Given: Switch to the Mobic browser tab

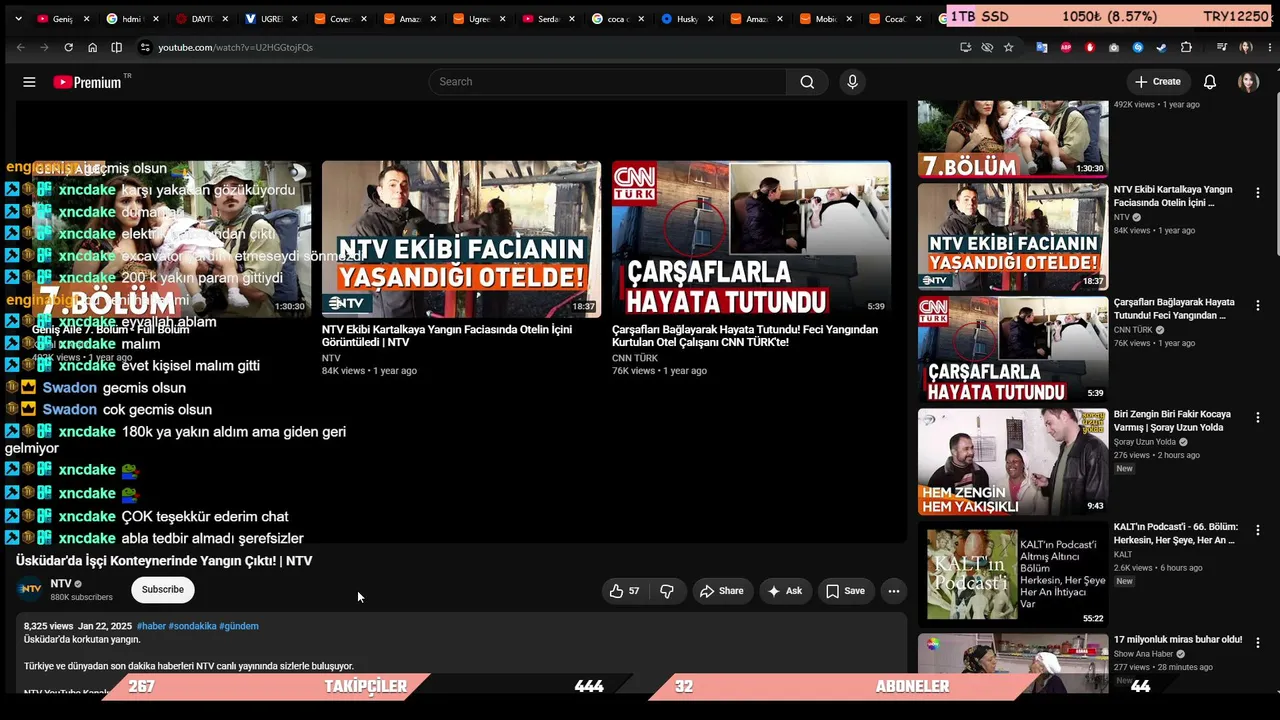Looking at the screenshot, I should (x=826, y=19).
